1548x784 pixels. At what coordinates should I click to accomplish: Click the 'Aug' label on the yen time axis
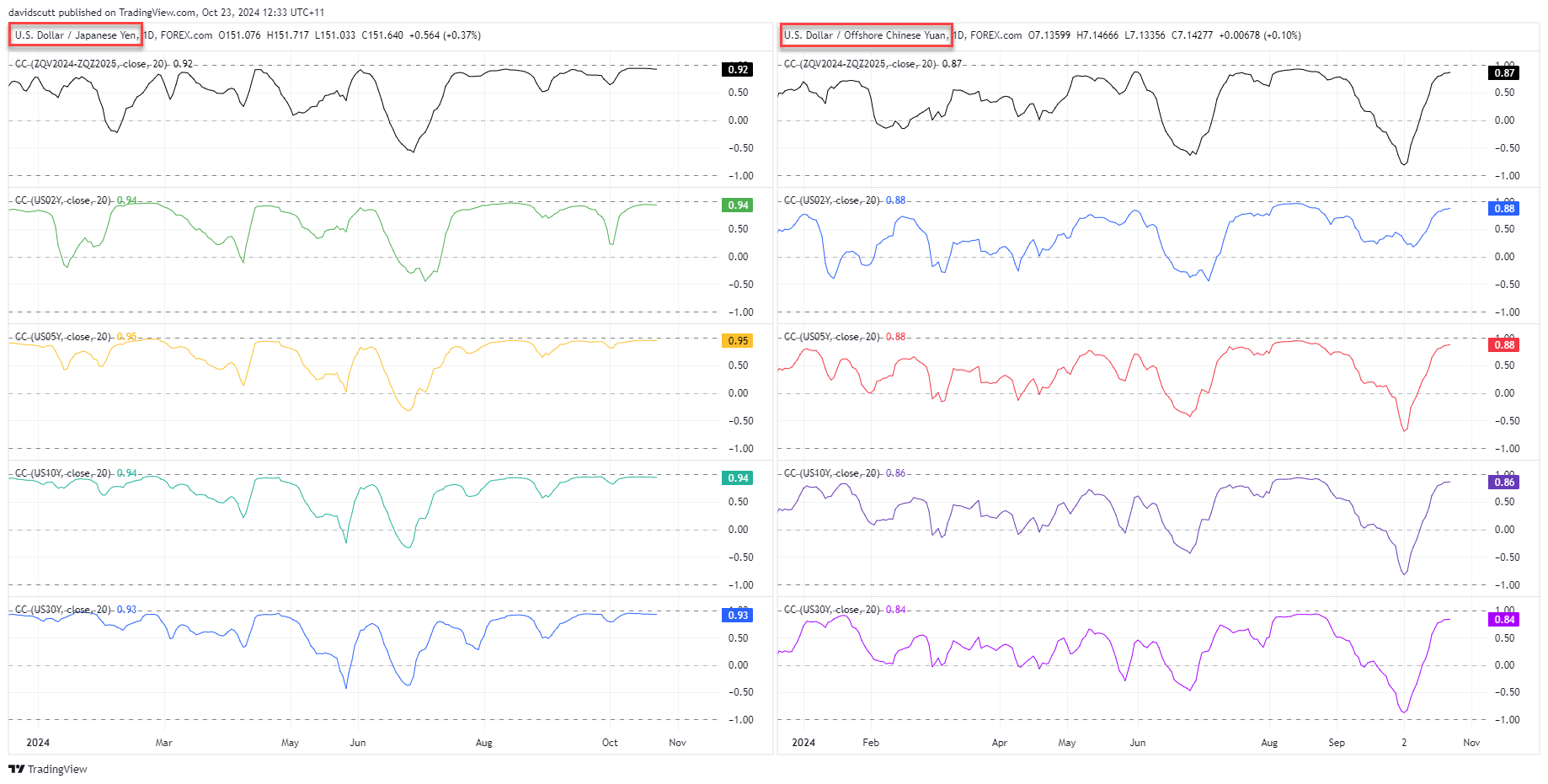tap(483, 743)
